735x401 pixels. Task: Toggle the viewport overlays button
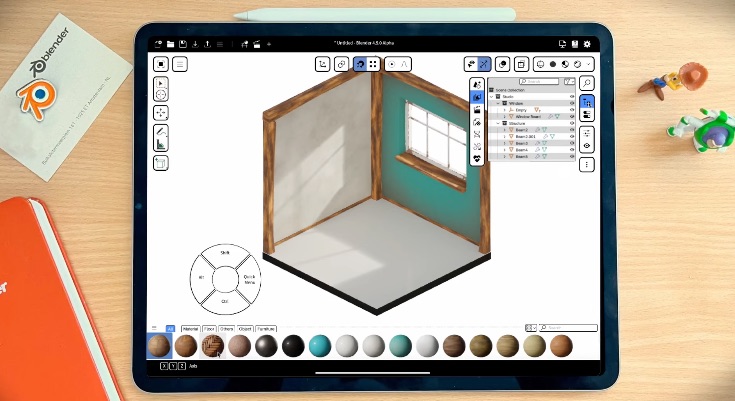click(x=502, y=64)
